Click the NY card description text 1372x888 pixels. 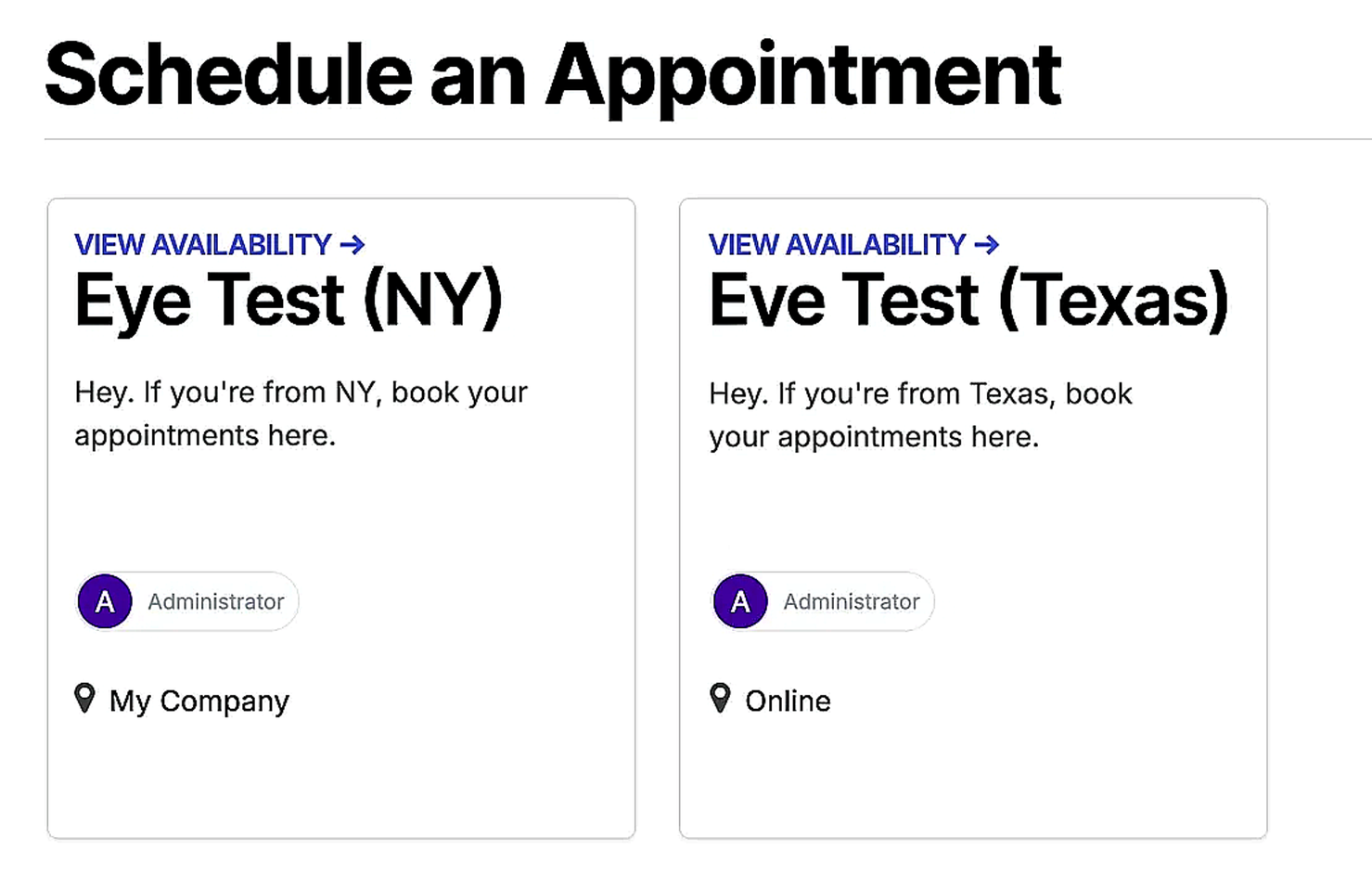pyautogui.click(x=301, y=414)
